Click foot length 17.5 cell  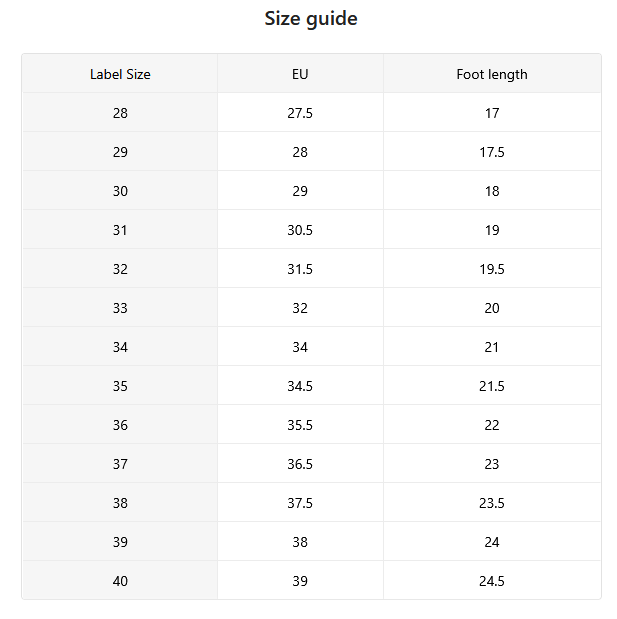(x=492, y=152)
